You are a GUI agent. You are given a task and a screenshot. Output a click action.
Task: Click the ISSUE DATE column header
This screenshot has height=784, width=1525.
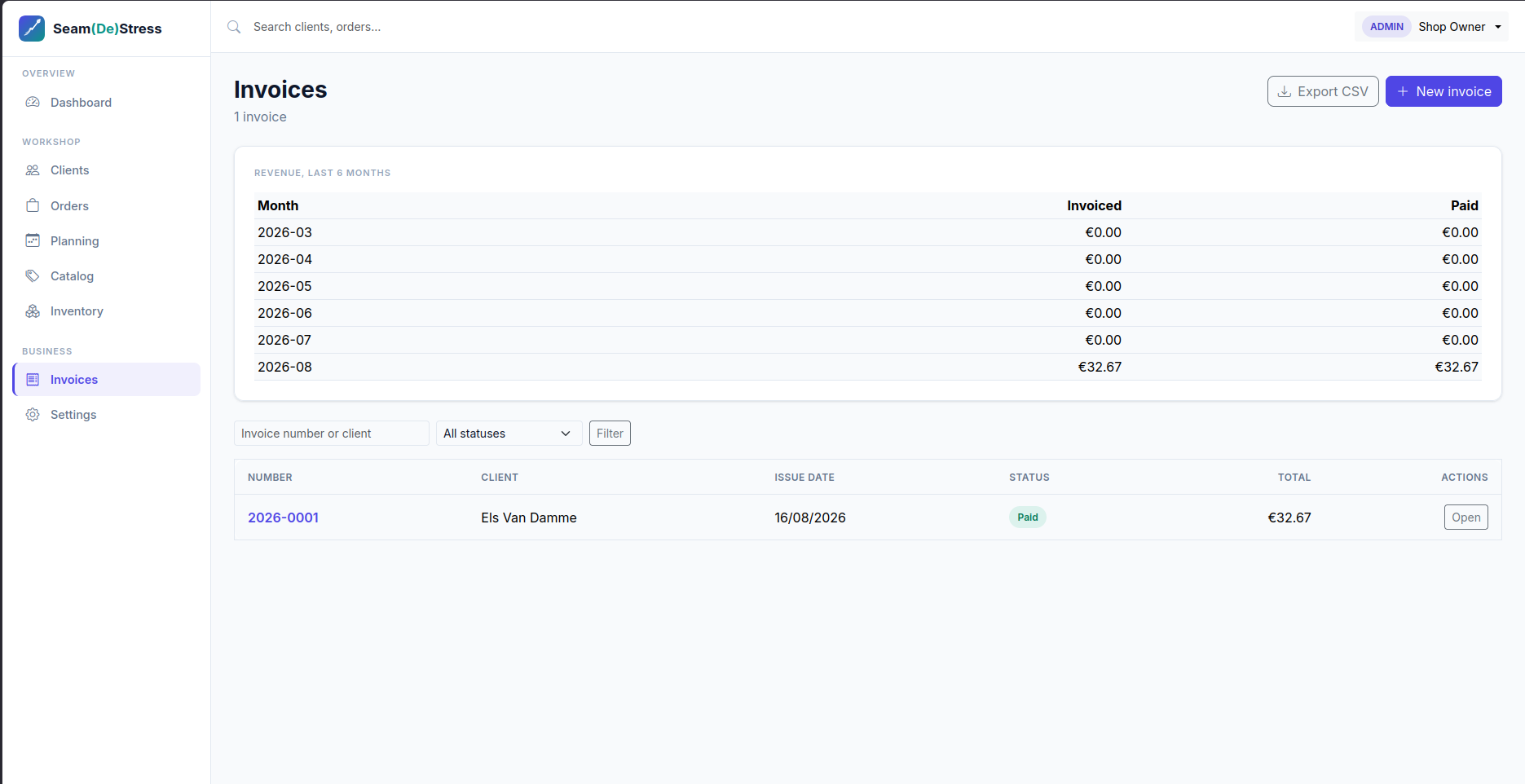[804, 478]
